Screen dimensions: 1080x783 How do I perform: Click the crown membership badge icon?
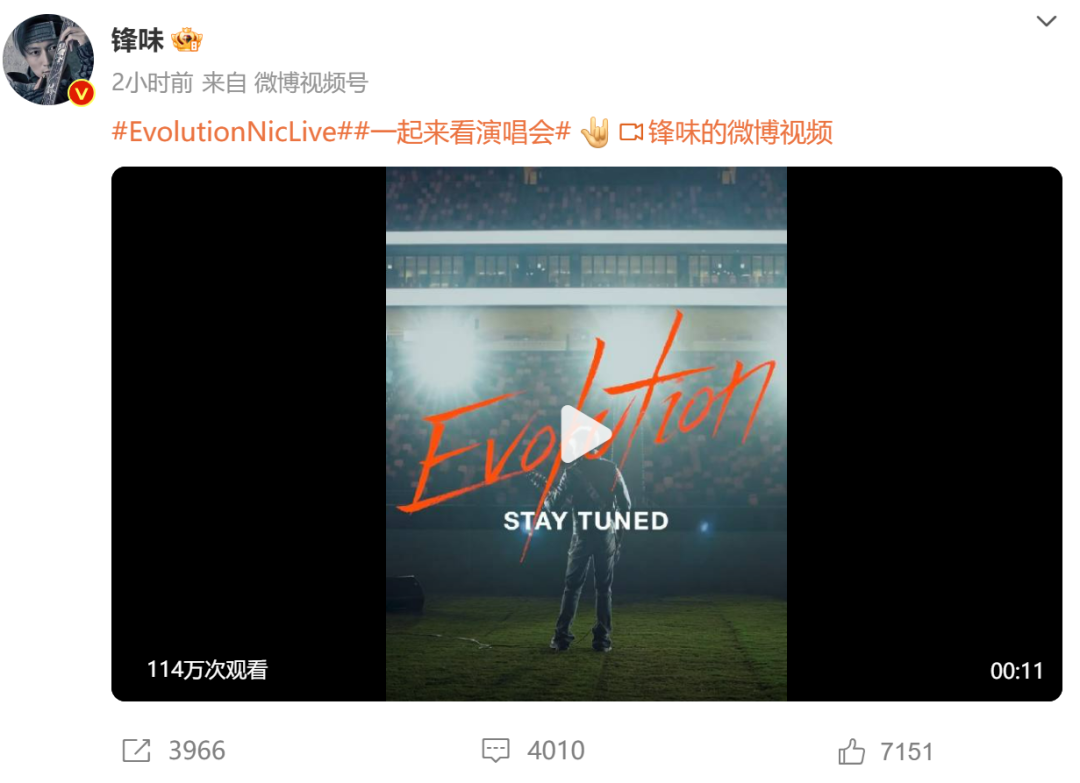pyautogui.click(x=187, y=40)
